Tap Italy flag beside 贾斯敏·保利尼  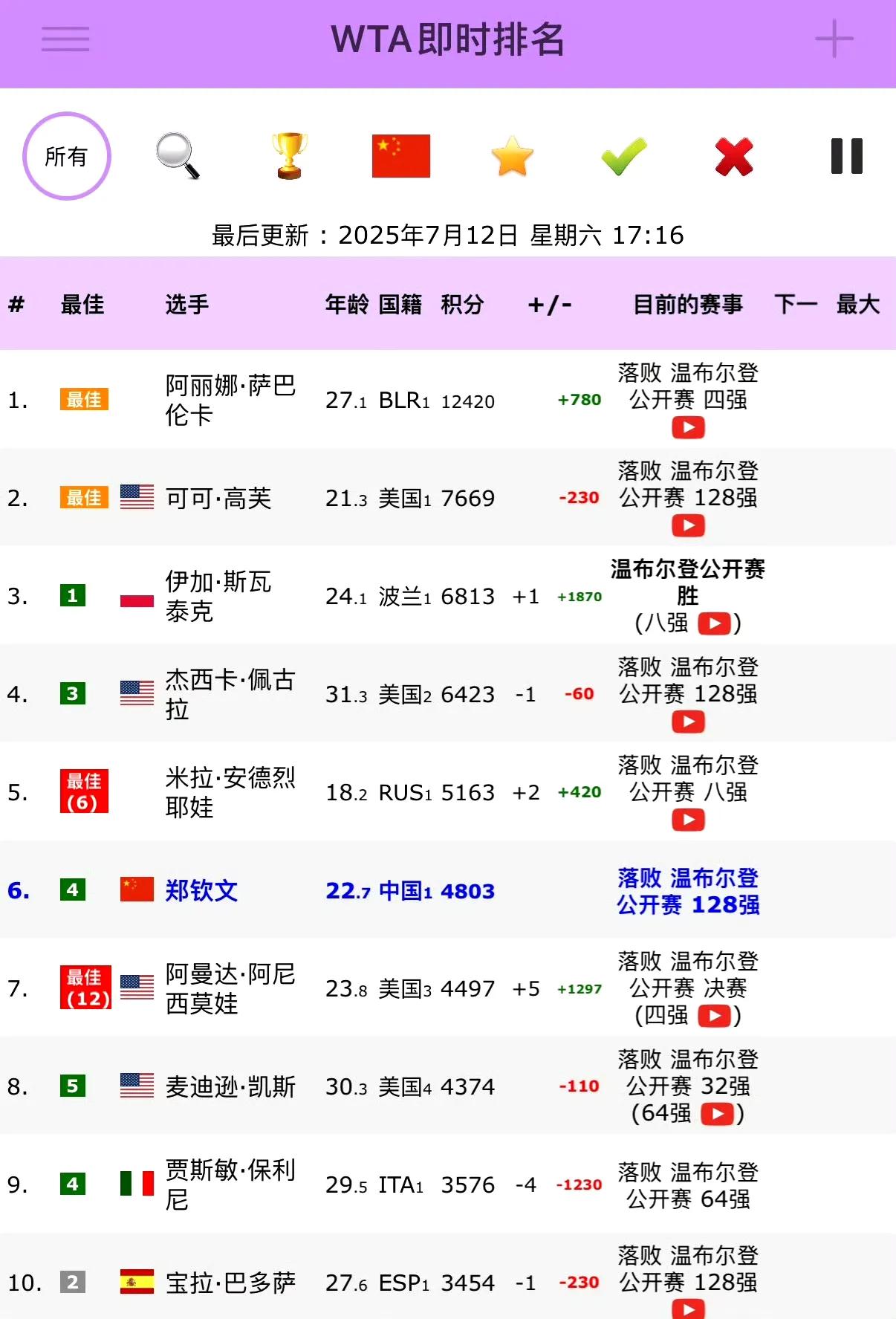tap(137, 1184)
